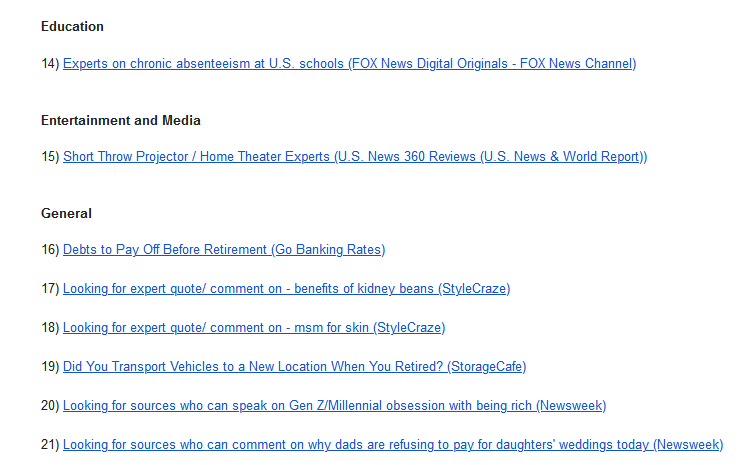Open the StorageCafe transport vehicles retired link
The width and height of the screenshot is (754, 465).
tap(295, 366)
